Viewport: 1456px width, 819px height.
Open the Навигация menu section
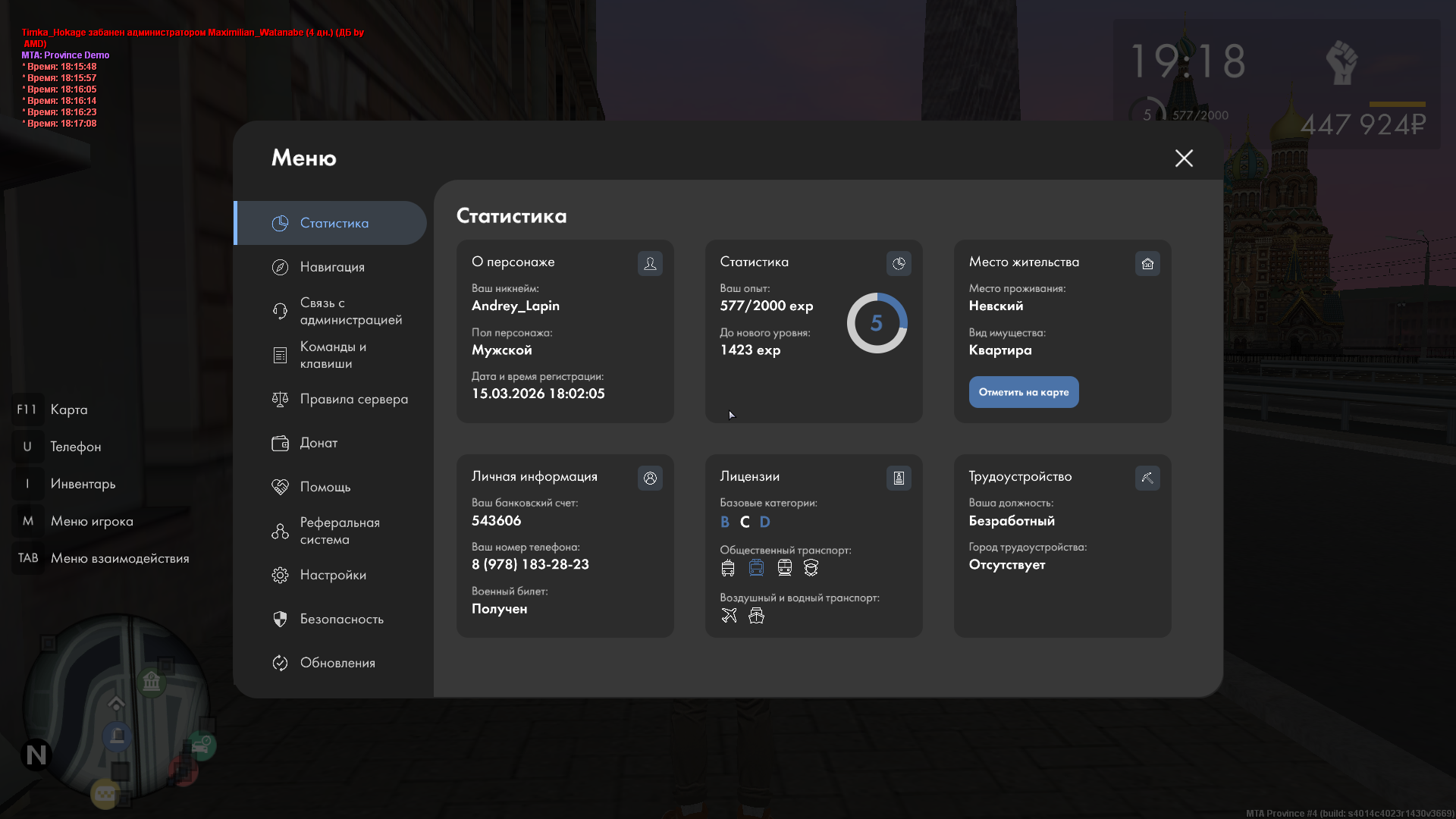click(x=332, y=267)
